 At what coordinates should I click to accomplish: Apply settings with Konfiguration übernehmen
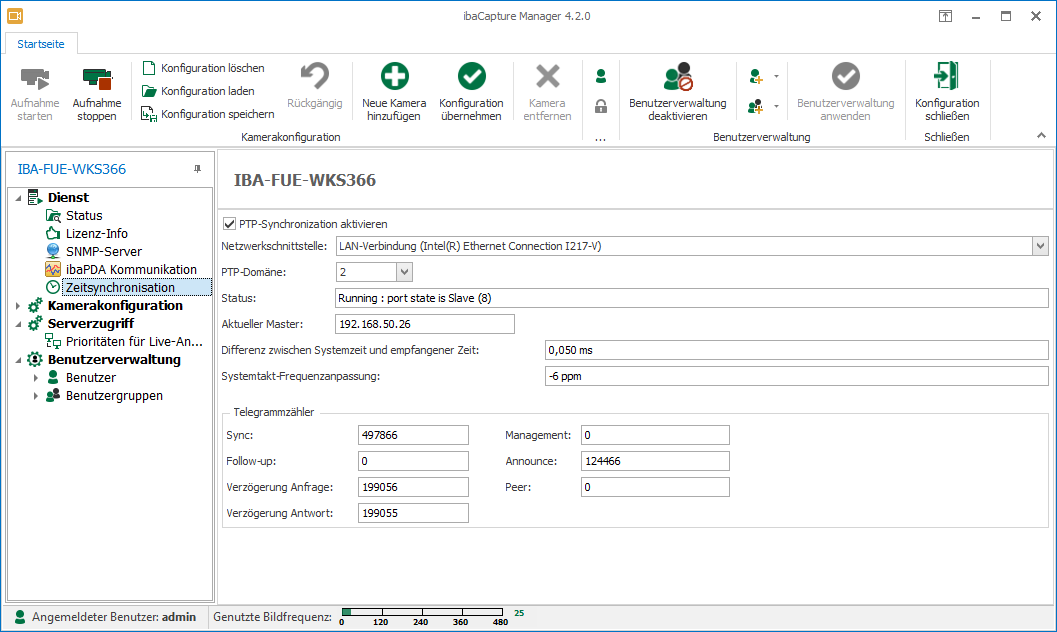pyautogui.click(x=471, y=78)
